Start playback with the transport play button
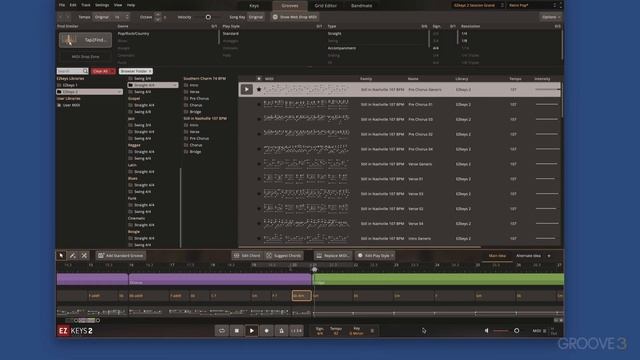This screenshot has width=640, height=360. (x=251, y=331)
